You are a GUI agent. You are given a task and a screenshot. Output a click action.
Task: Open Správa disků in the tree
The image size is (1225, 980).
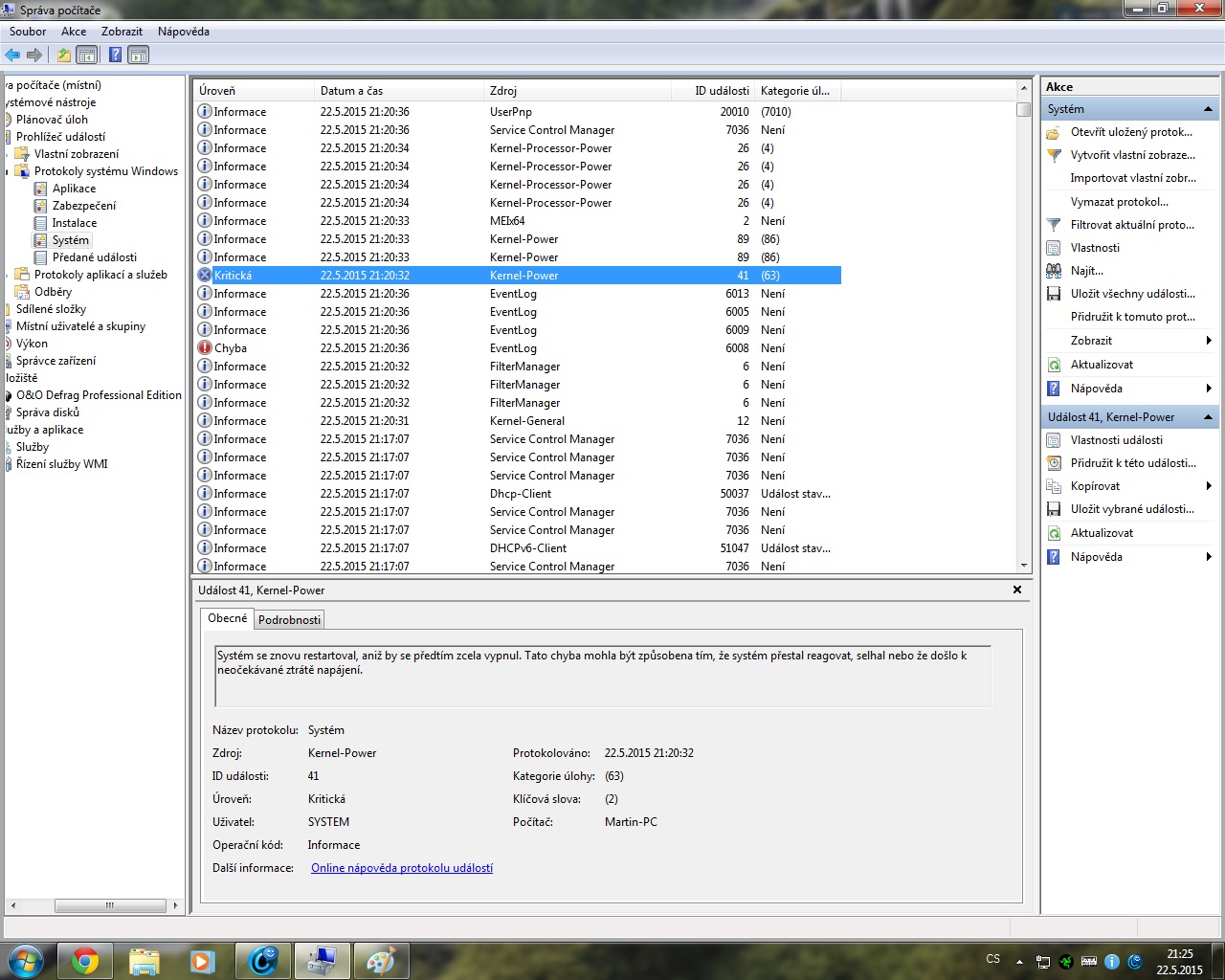pos(48,412)
